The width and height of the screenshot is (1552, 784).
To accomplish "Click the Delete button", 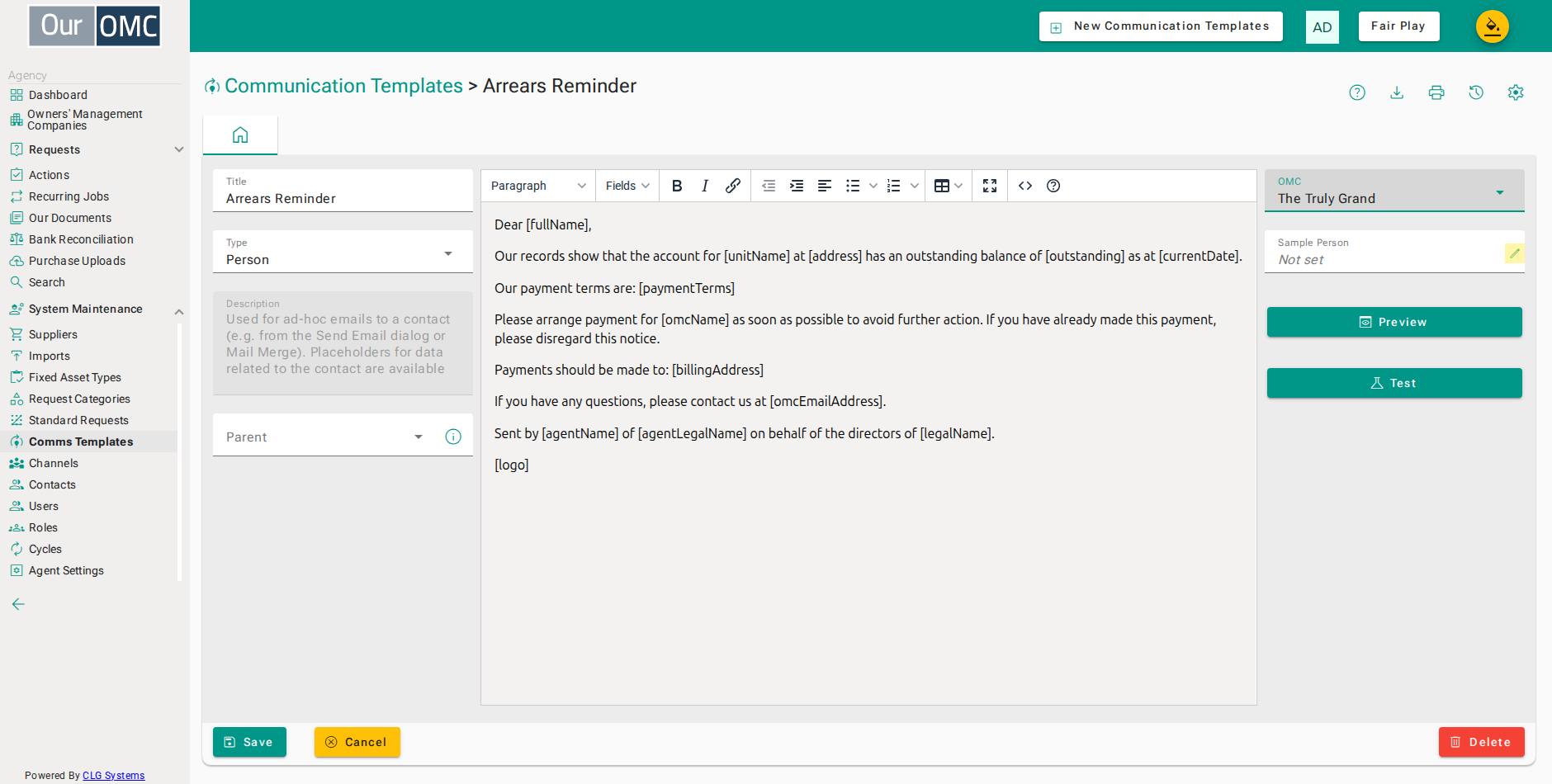I will tap(1482, 742).
